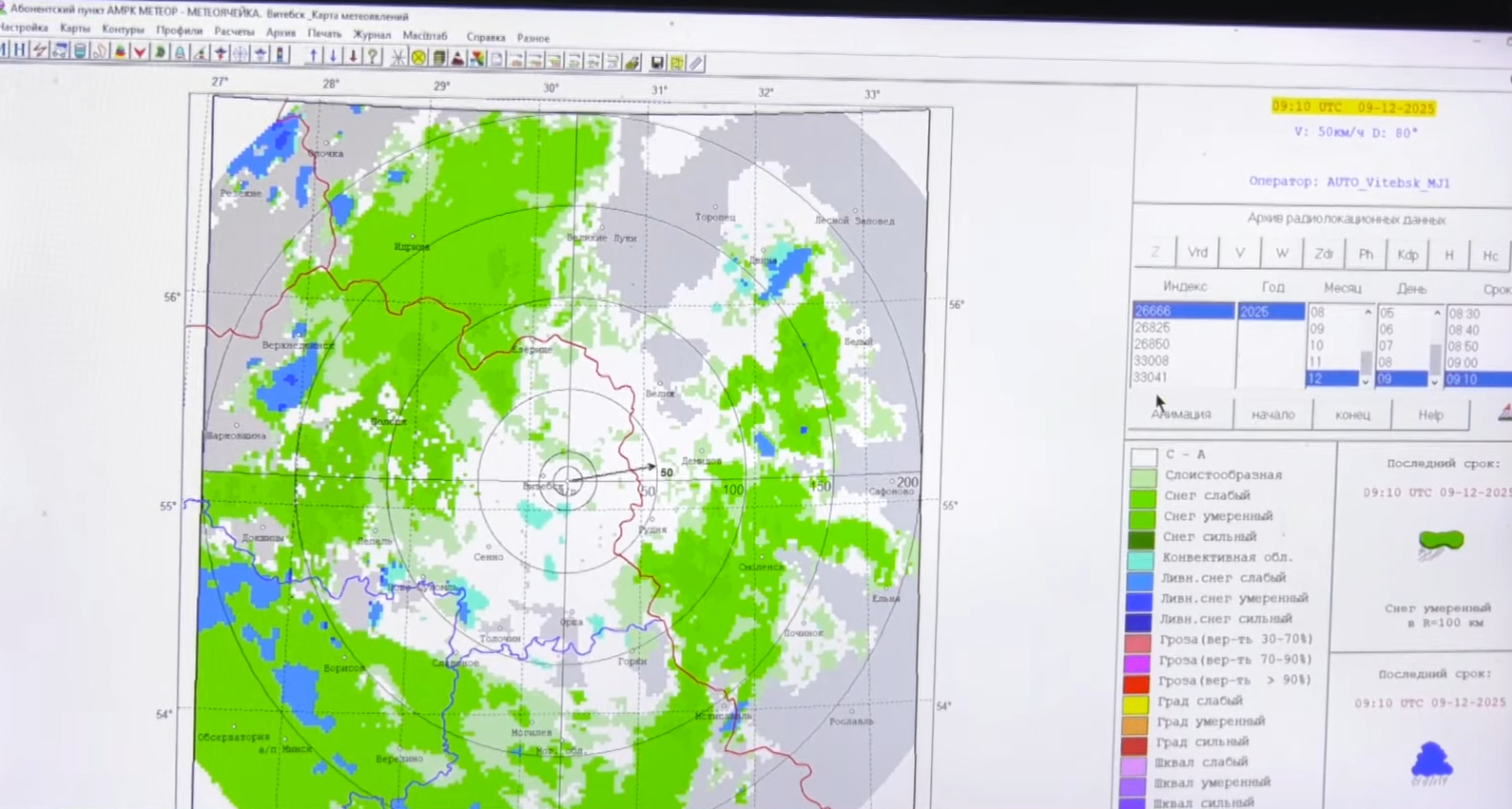Click the red Гроза >90% legend swatch

click(1137, 683)
